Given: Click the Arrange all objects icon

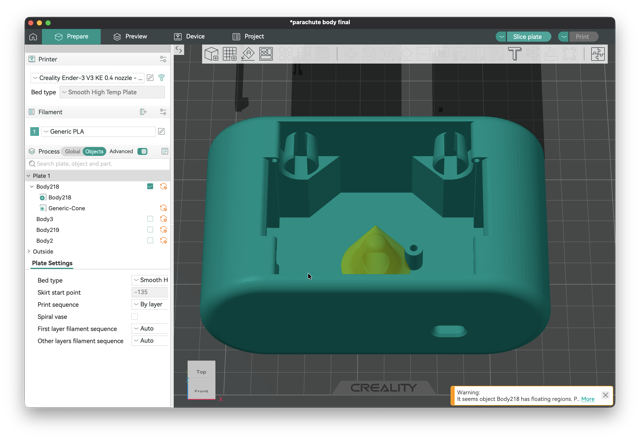Looking at the screenshot, I should point(266,54).
